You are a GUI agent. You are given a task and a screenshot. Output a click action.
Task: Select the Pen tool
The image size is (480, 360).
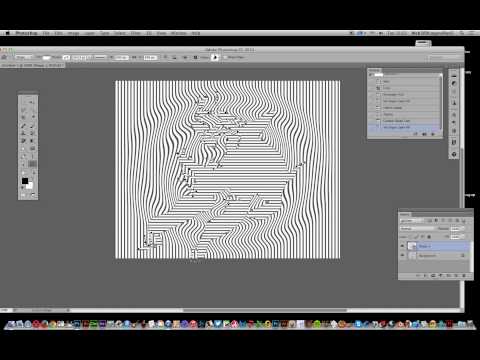23,156
